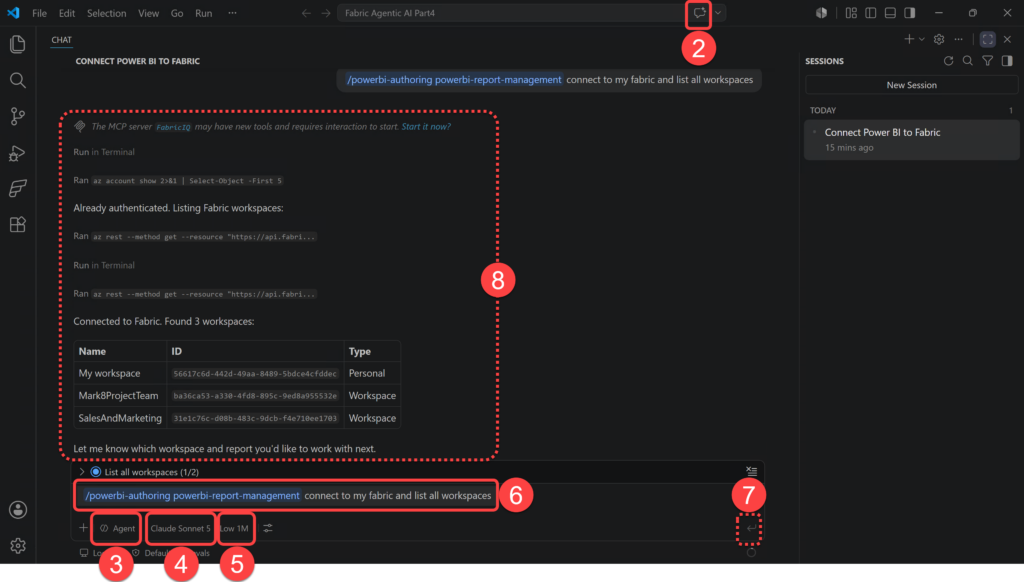The image size is (1024, 582).
Task: Click the SalesAndMarketing name cell
Action: [x=120, y=418]
